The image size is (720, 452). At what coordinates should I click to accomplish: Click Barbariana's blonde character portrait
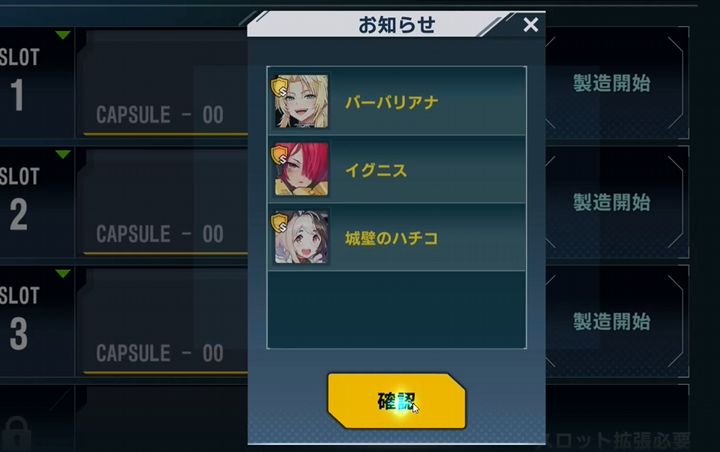click(302, 101)
